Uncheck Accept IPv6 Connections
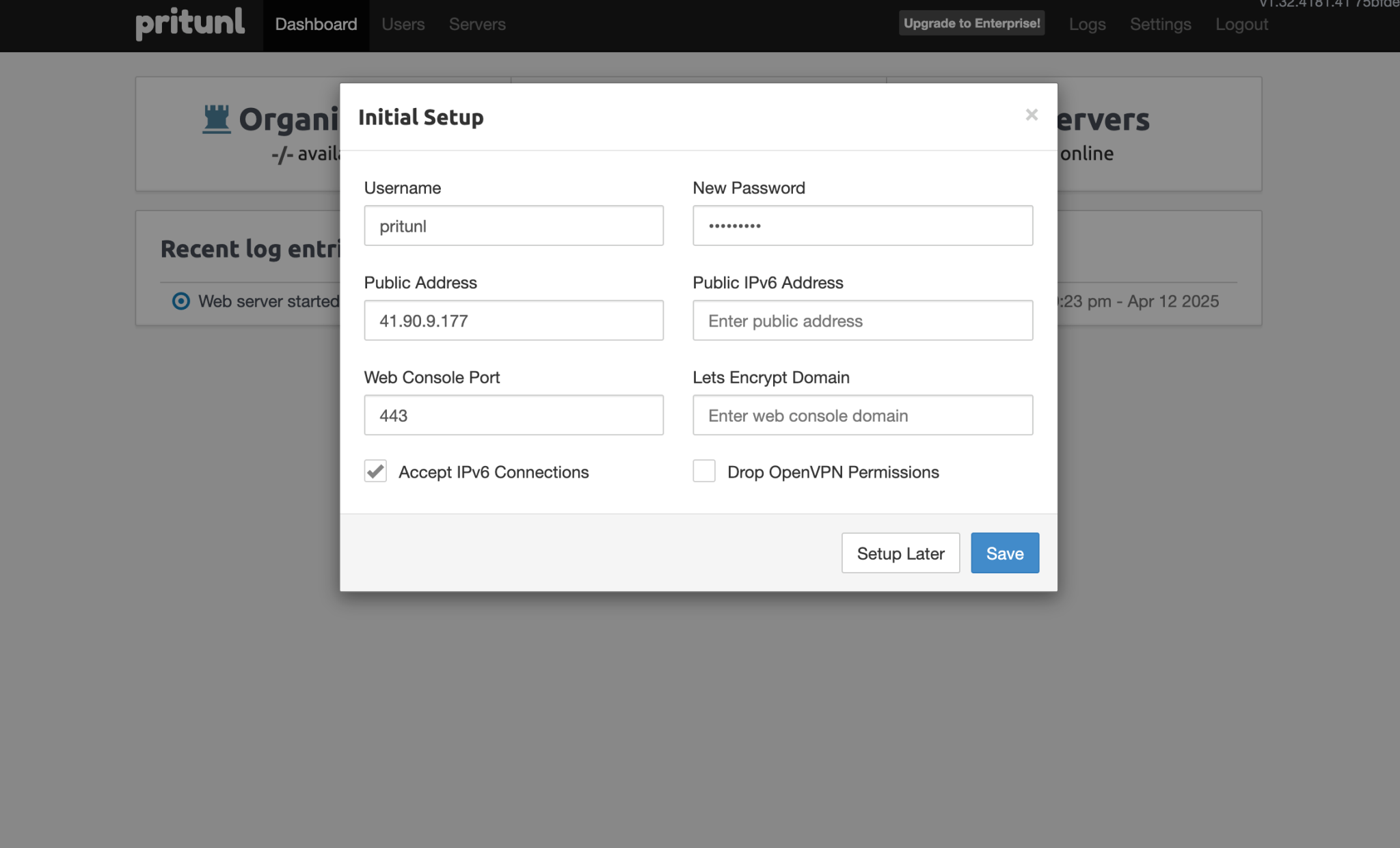This screenshot has height=848, width=1400. pos(375,471)
